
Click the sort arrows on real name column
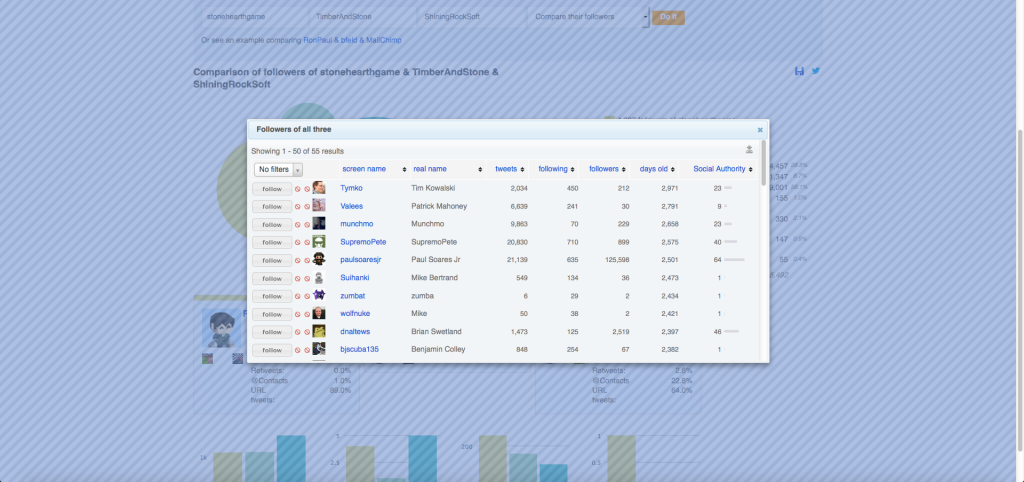(x=481, y=170)
